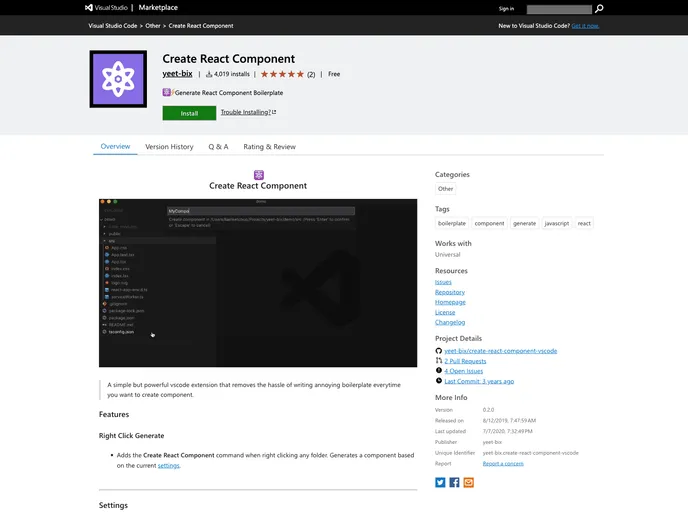Open 2 Pull Requests link
This screenshot has height=512, width=688.
click(x=465, y=361)
